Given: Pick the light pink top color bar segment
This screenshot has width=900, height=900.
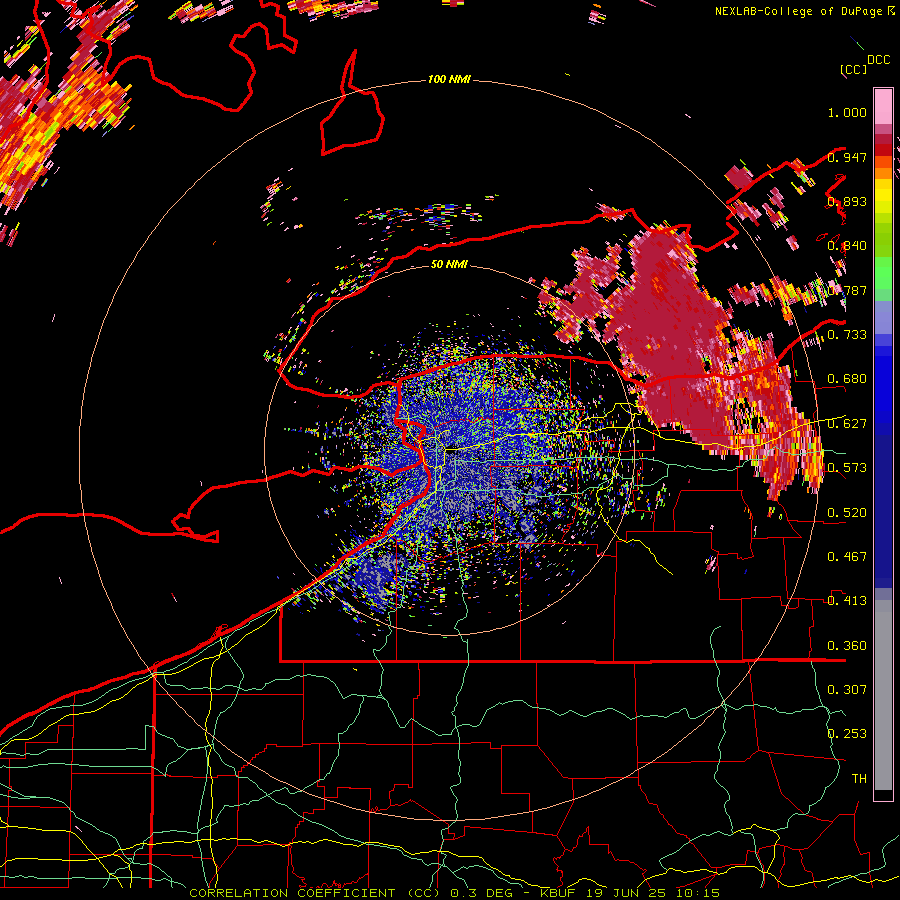Looking at the screenshot, I should 883,106.
